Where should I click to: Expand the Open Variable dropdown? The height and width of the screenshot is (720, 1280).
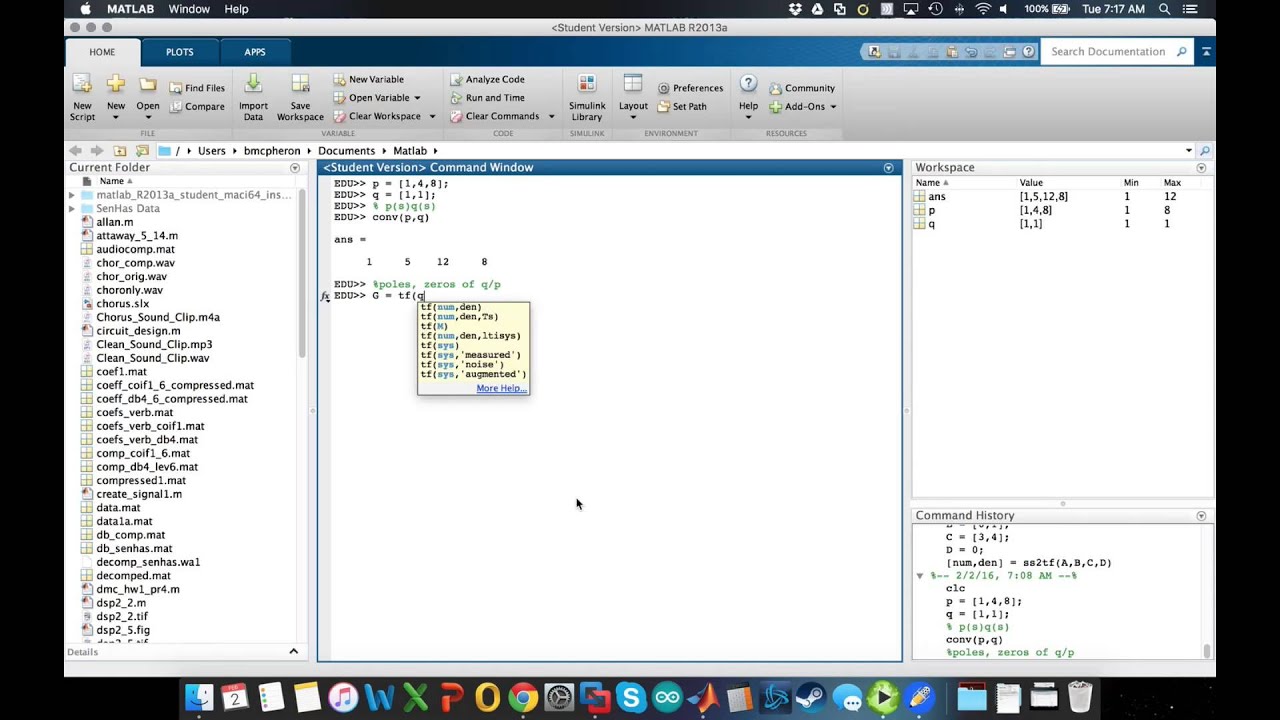click(417, 98)
